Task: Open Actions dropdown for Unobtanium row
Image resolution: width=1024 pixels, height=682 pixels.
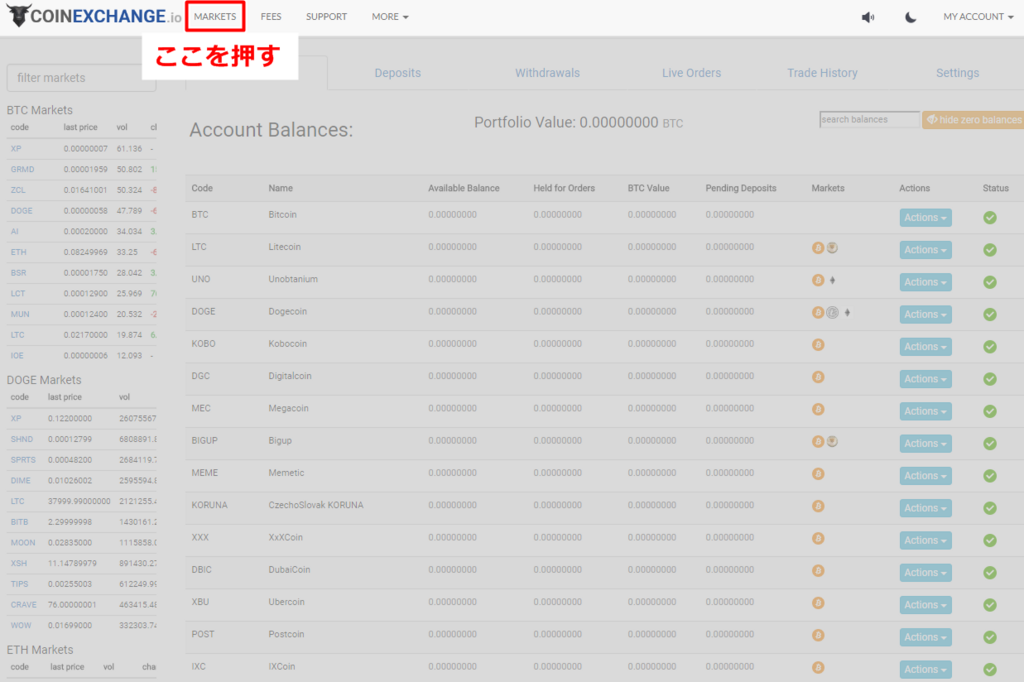Action: pyautogui.click(x=925, y=282)
